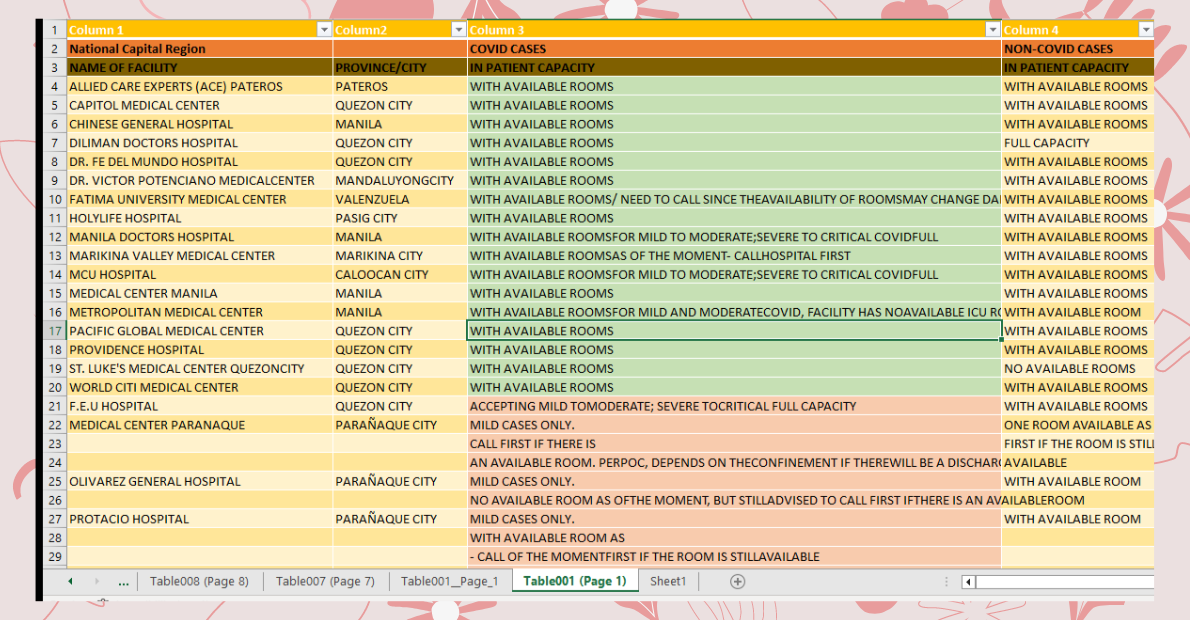The image size is (1190, 620).
Task: Select DR. VICTOR POTENCIANO MEDICALCENTER cell
Action: point(200,181)
